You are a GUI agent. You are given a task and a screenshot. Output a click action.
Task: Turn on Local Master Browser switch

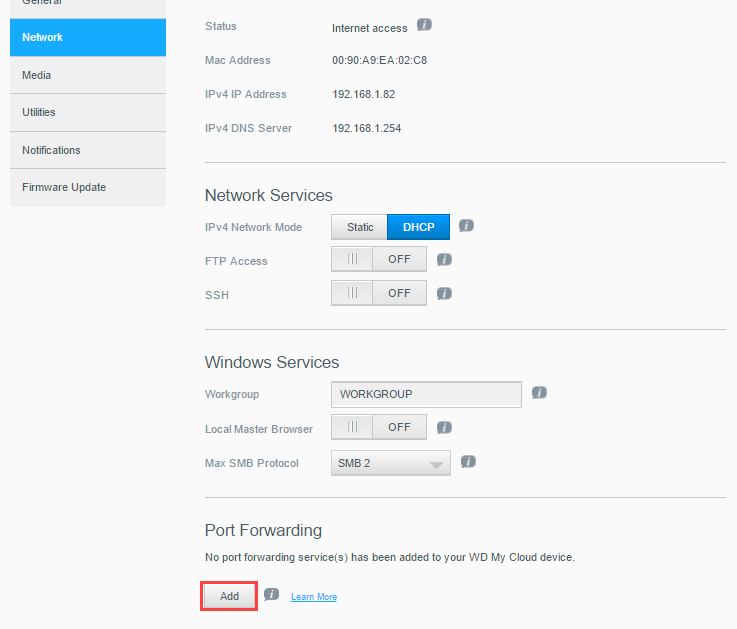pyautogui.click(x=379, y=427)
